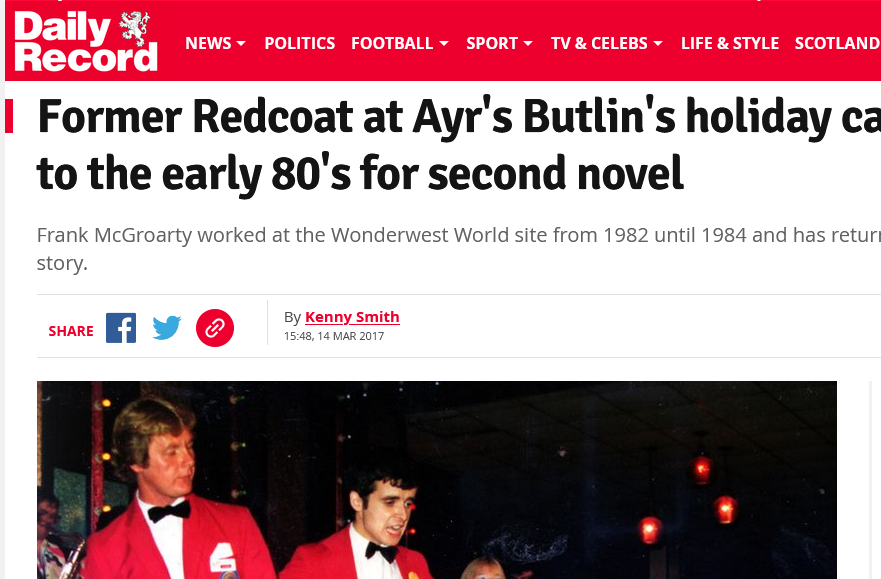Click the article headline about Former Redcoat
This screenshot has height=579, width=881.
[458, 145]
